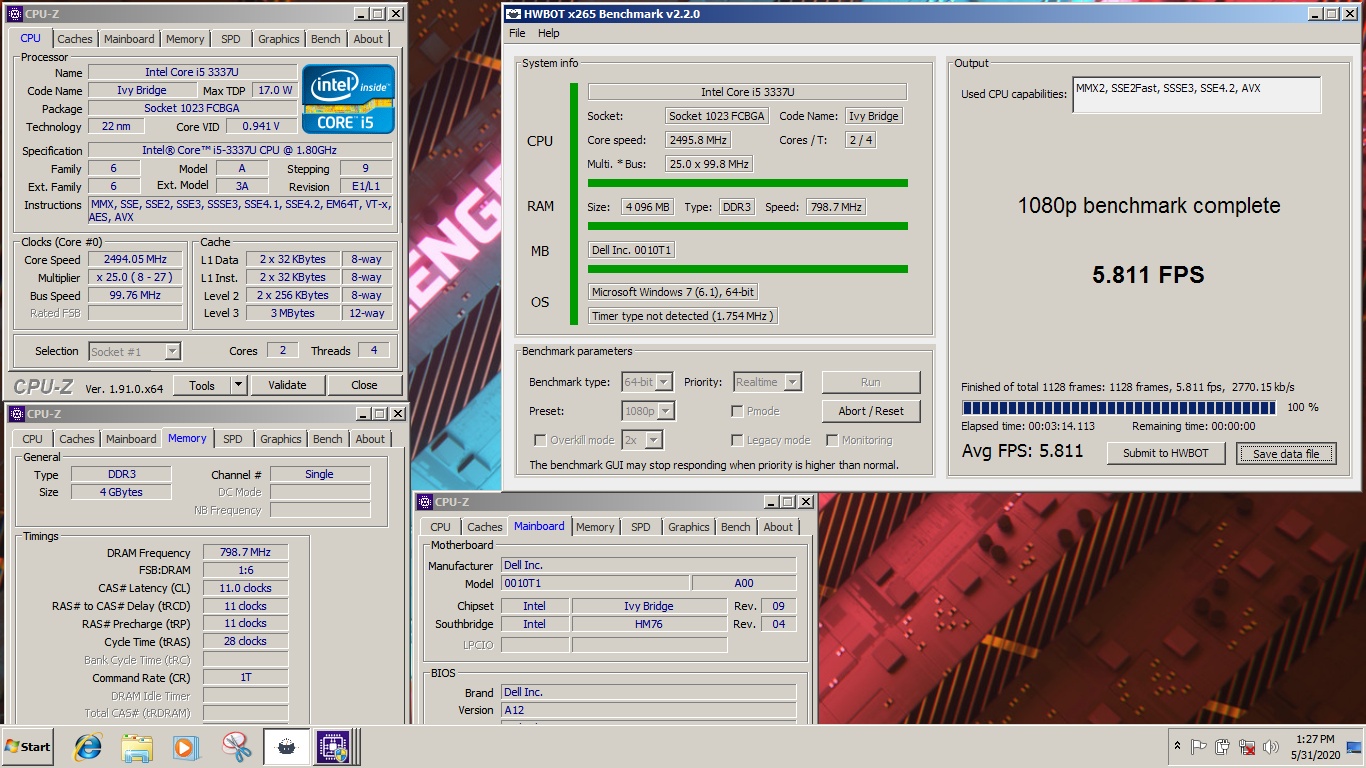Open the Tools dropdown arrow in CPU-Z
Screen dimensions: 1366x768
coord(239,385)
